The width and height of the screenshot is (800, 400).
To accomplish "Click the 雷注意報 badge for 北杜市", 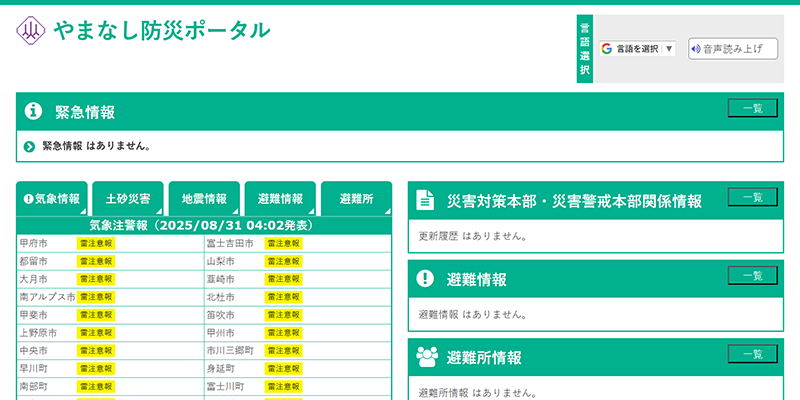I will (284, 297).
